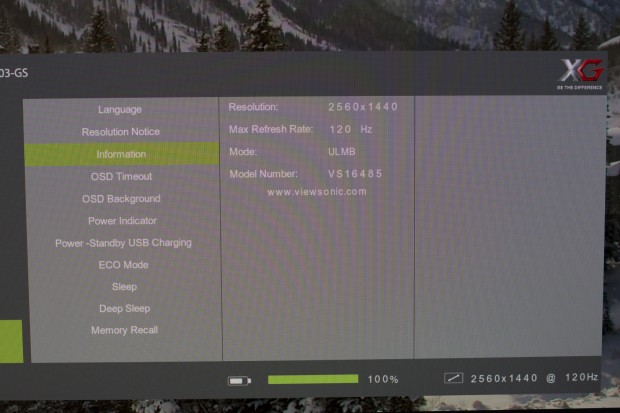Toggle the Power Indicator option
This screenshot has height=413, width=620.
[x=122, y=220]
